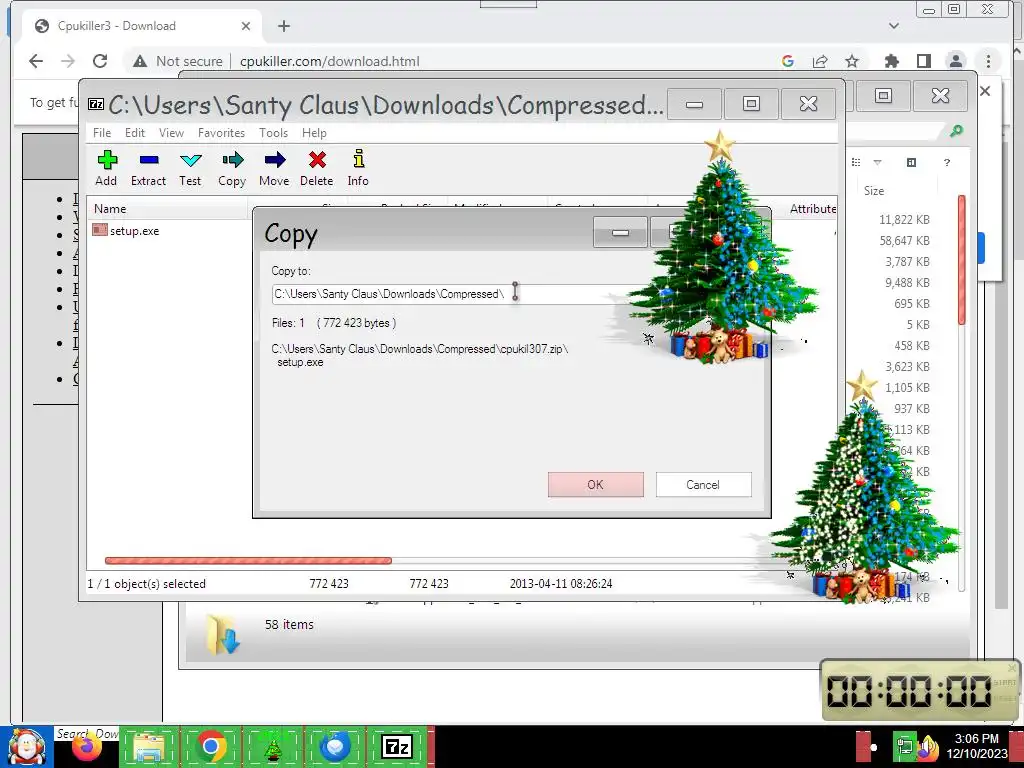Open the Chrome profile avatar
The image size is (1024, 768).
(x=955, y=61)
